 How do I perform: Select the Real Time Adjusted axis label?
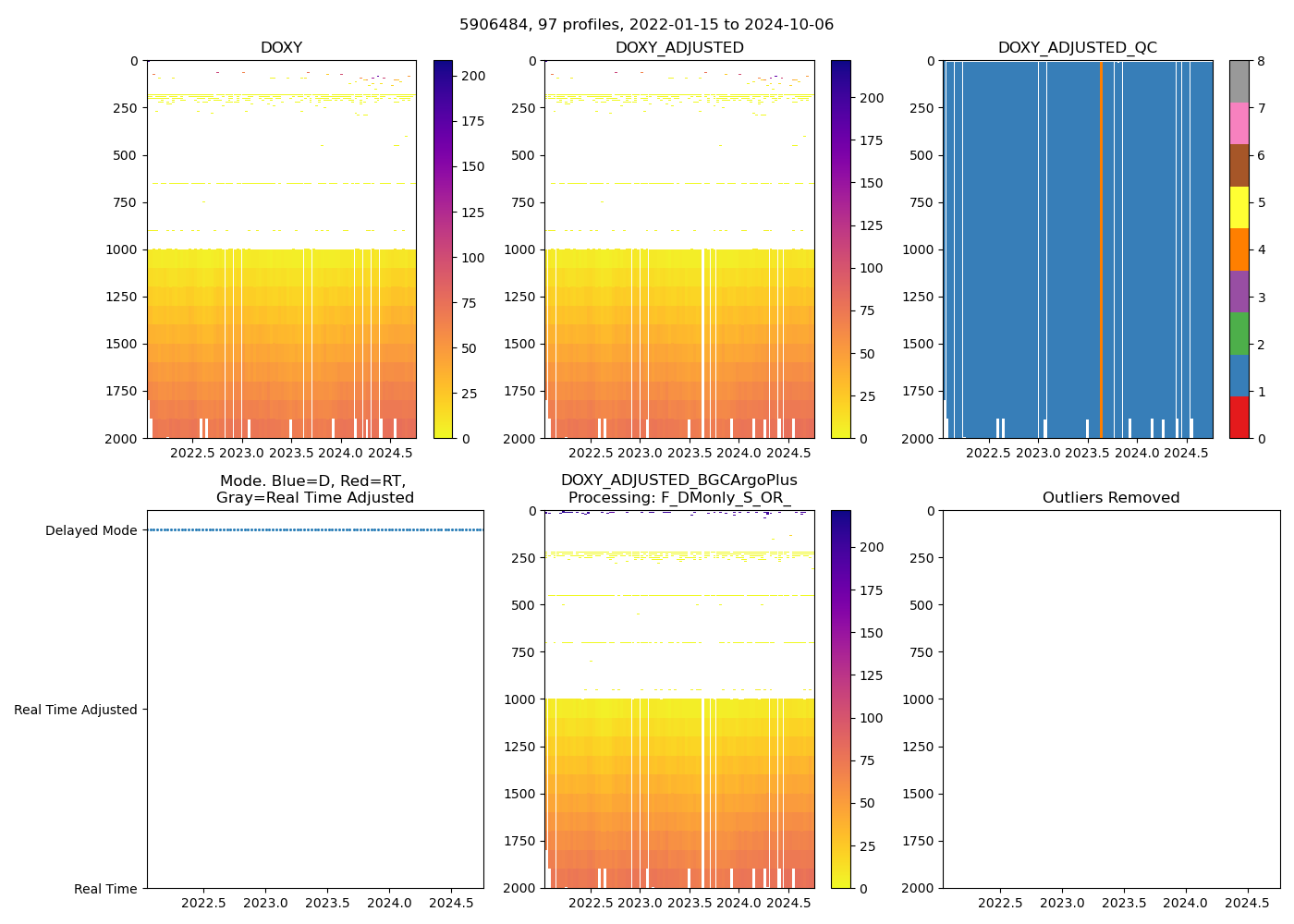(x=76, y=710)
